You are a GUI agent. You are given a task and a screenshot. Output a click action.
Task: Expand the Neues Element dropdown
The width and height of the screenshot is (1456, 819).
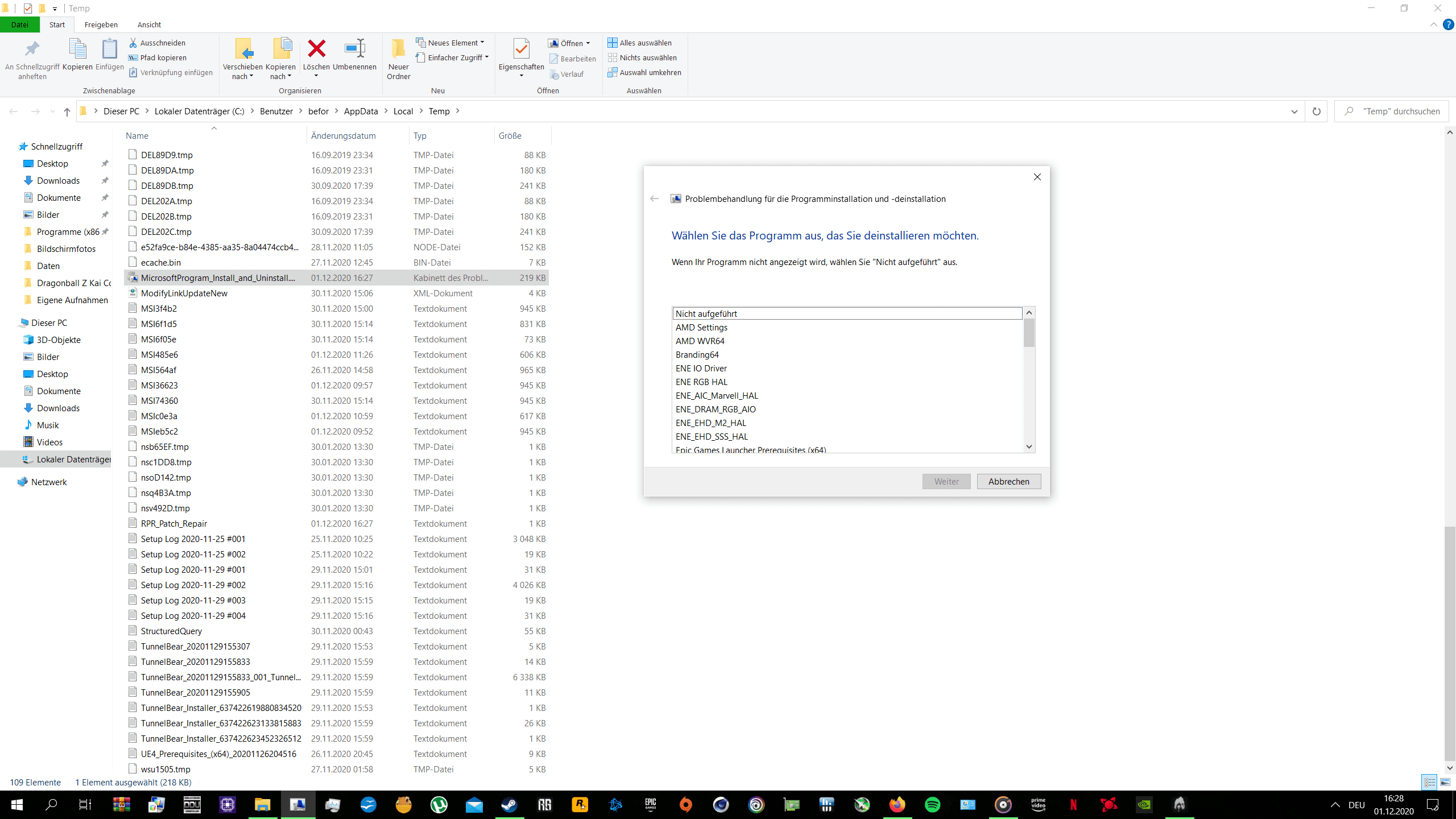pyautogui.click(x=450, y=43)
